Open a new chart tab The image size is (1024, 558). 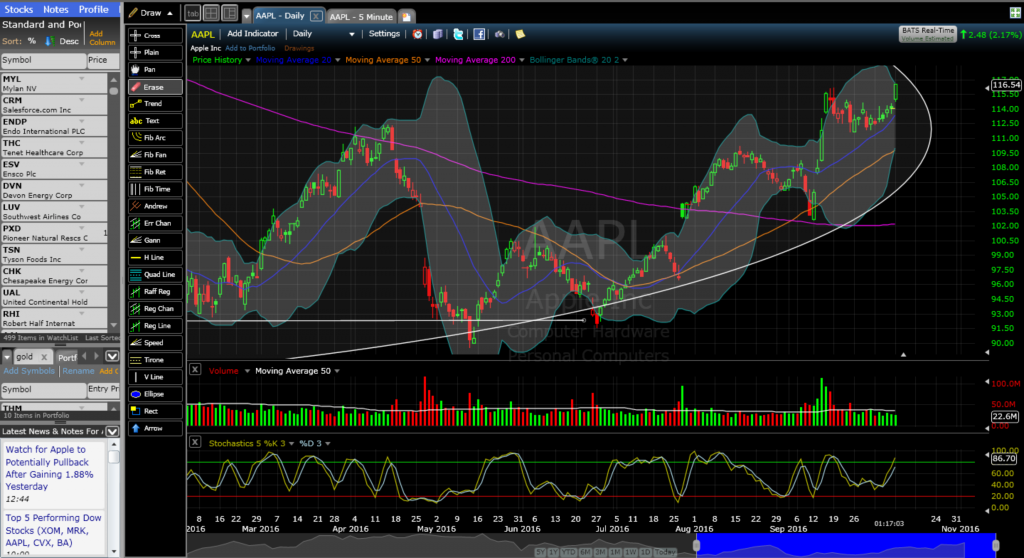coord(406,16)
